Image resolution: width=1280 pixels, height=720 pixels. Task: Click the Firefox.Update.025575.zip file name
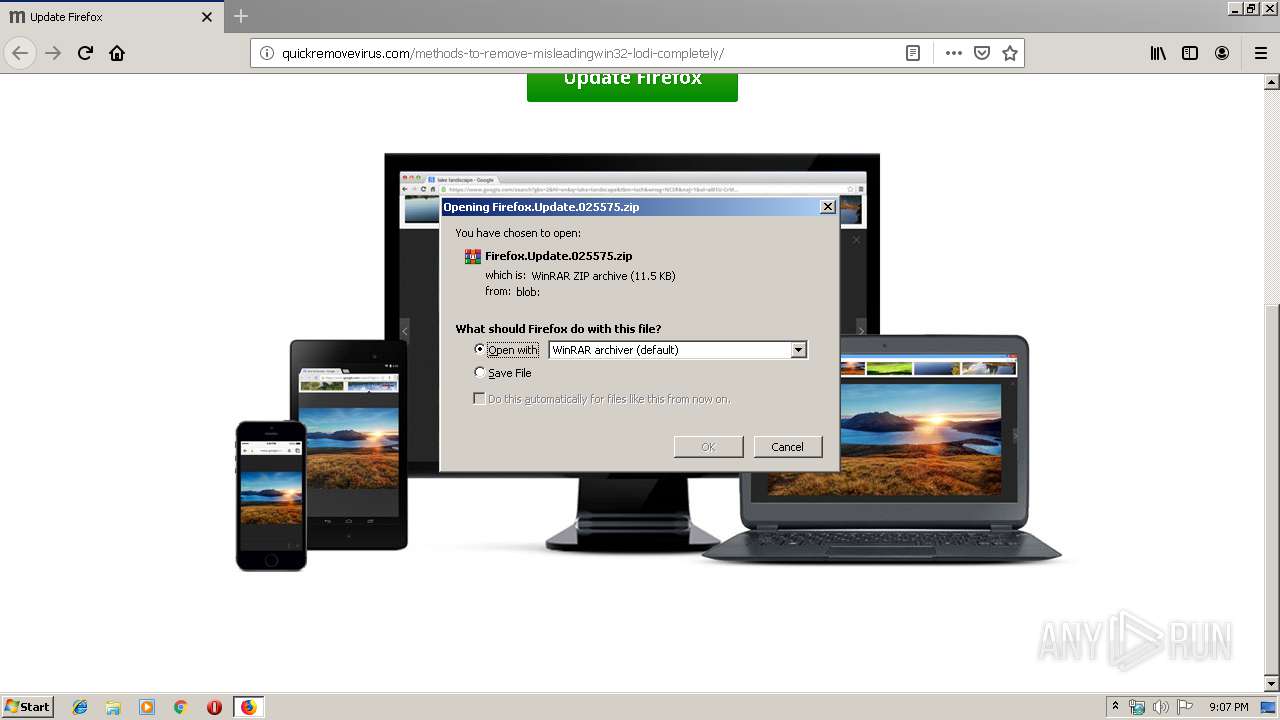pyautogui.click(x=559, y=256)
